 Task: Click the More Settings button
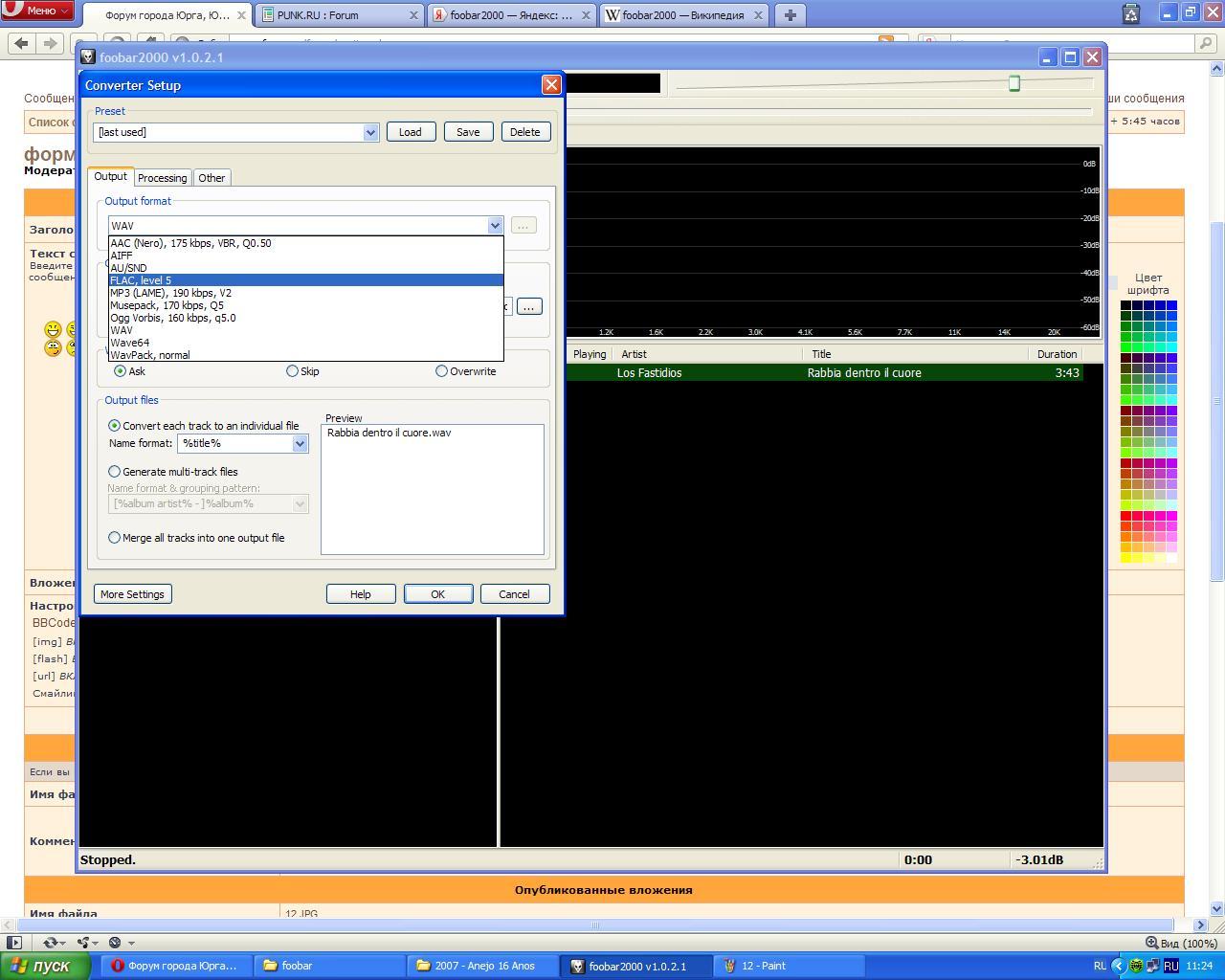click(132, 594)
